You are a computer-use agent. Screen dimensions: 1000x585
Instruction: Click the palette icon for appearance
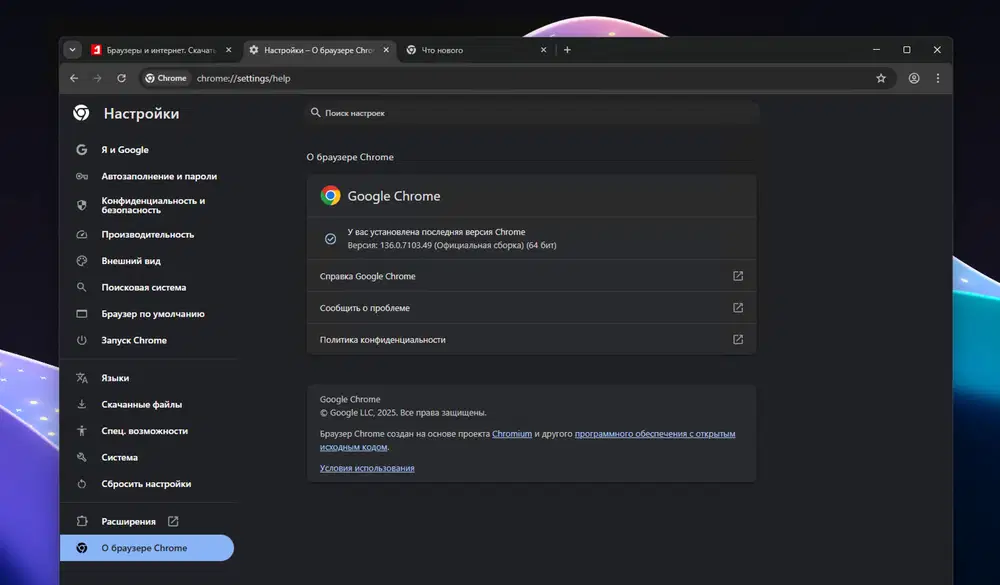(82, 261)
